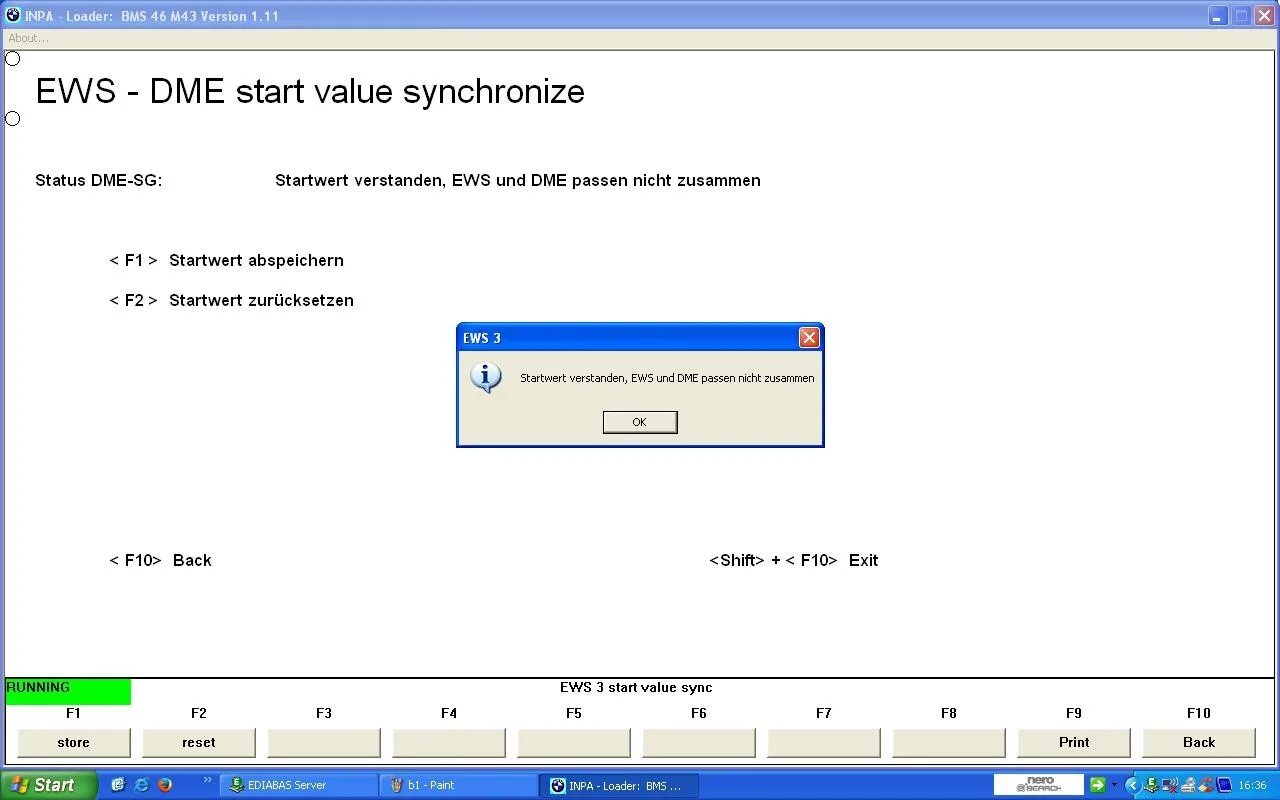Click the Windows Start button

(x=48, y=785)
